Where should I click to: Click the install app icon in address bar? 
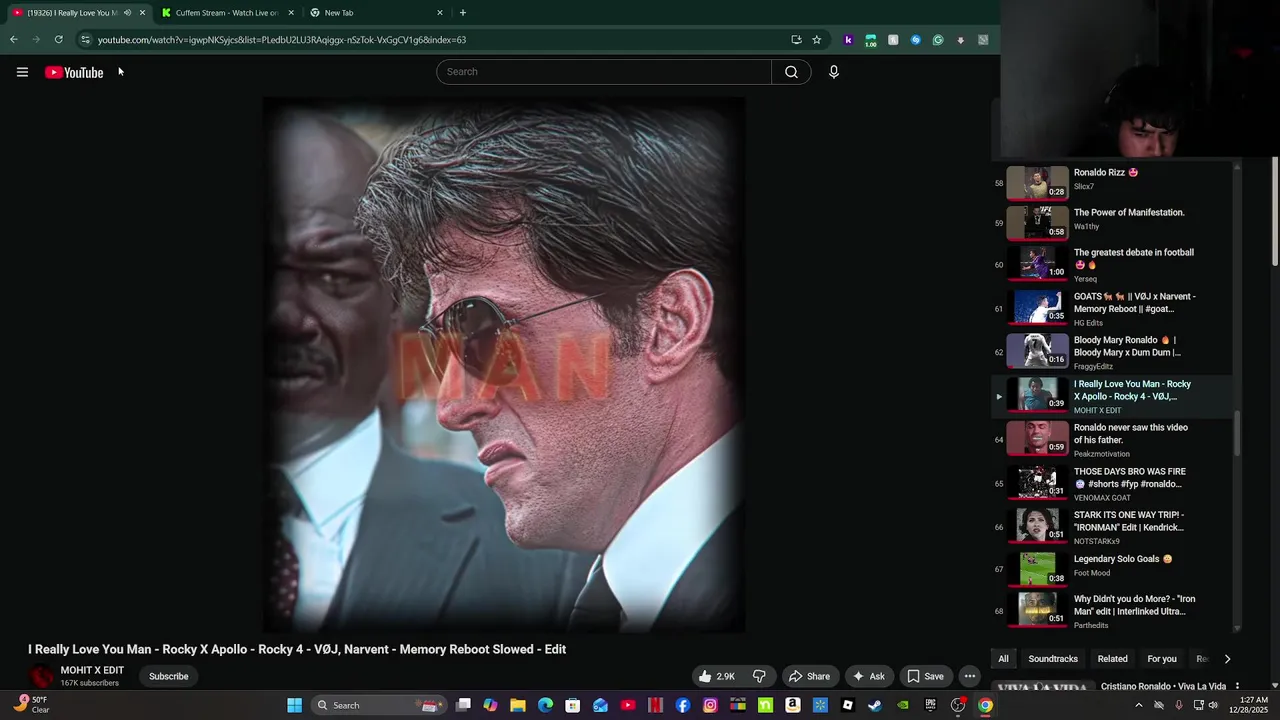click(796, 40)
